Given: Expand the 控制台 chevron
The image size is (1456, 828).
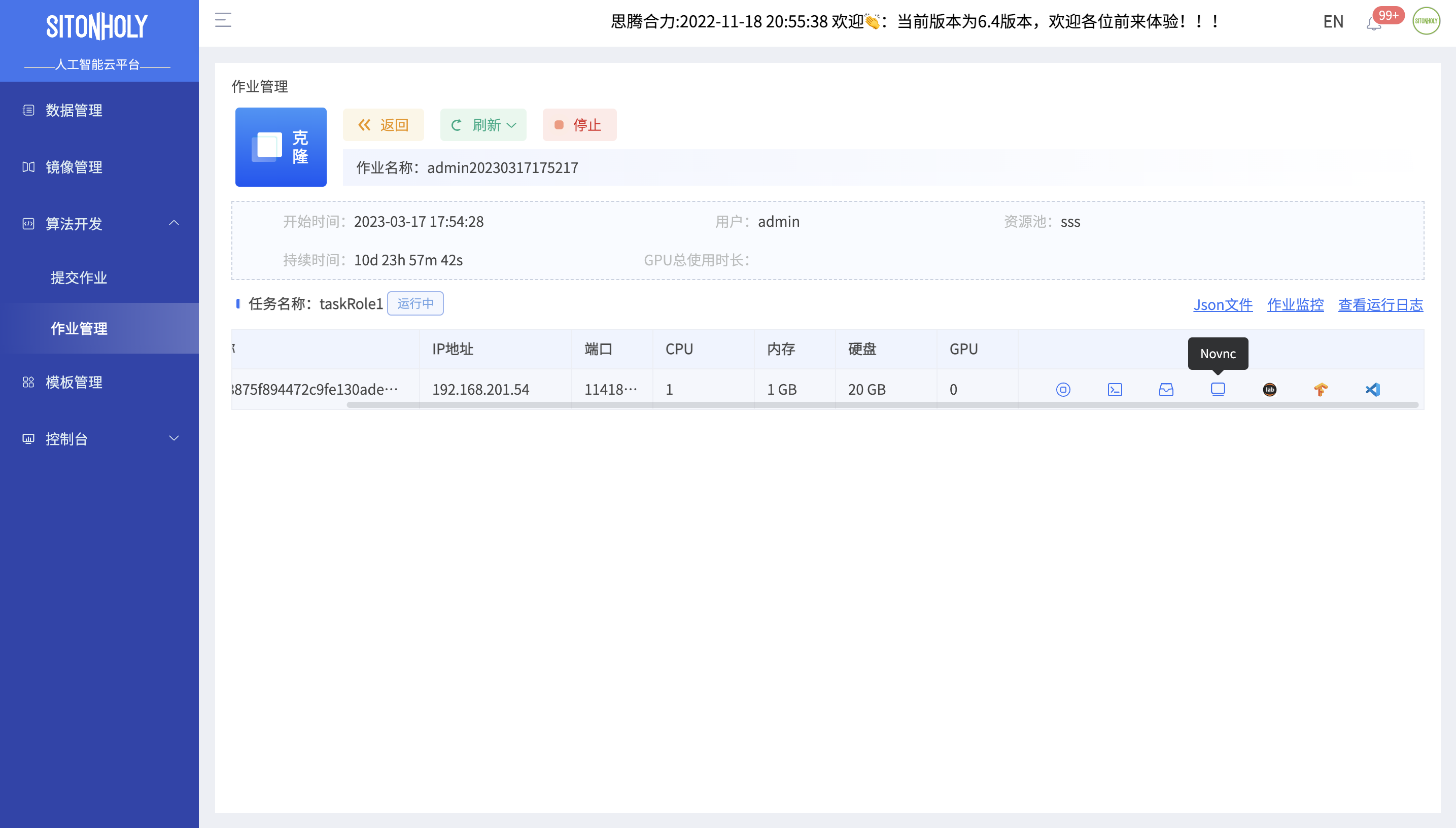Looking at the screenshot, I should tap(174, 438).
